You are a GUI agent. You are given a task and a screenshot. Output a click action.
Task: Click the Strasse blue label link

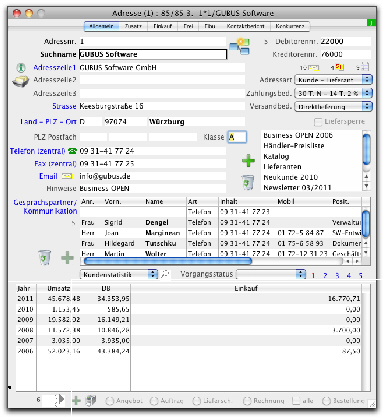pos(64,106)
